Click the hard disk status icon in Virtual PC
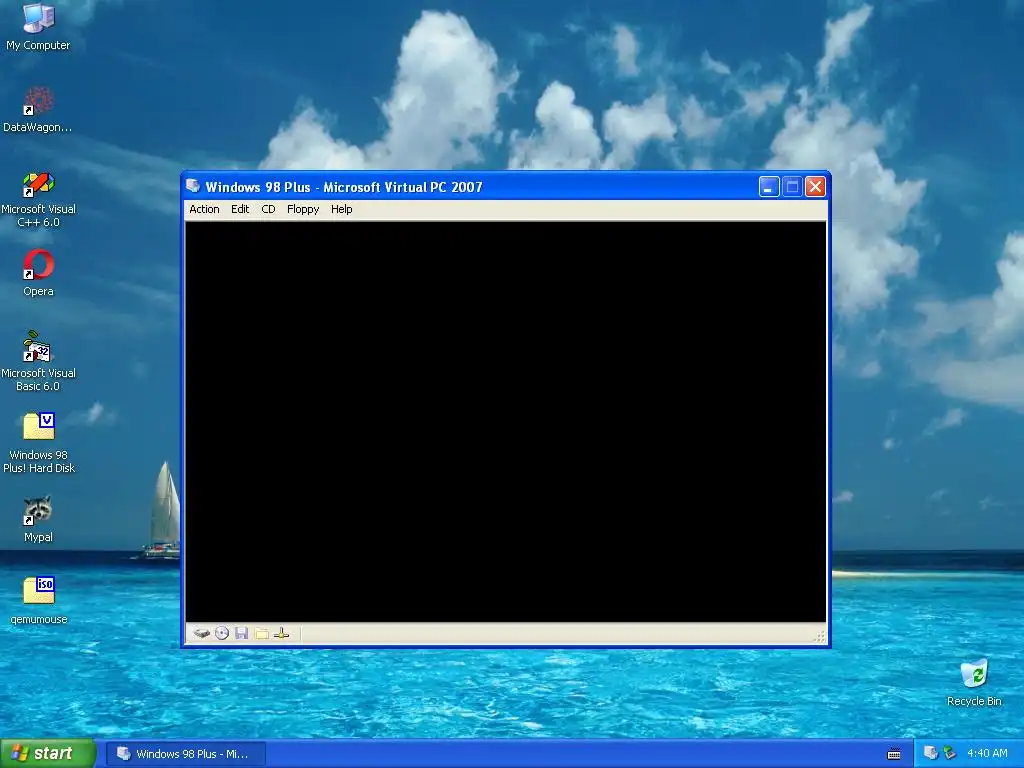Image resolution: width=1024 pixels, height=768 pixels. [x=202, y=633]
